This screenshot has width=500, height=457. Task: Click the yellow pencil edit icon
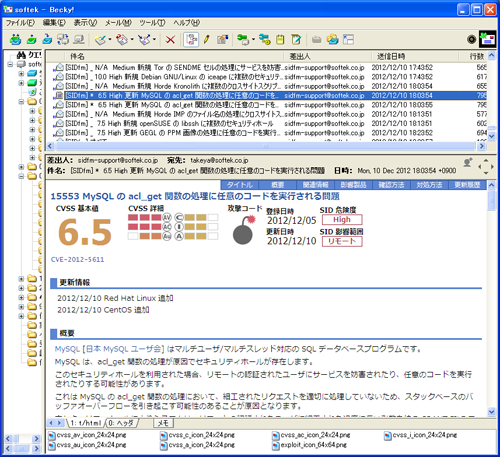coord(207,39)
